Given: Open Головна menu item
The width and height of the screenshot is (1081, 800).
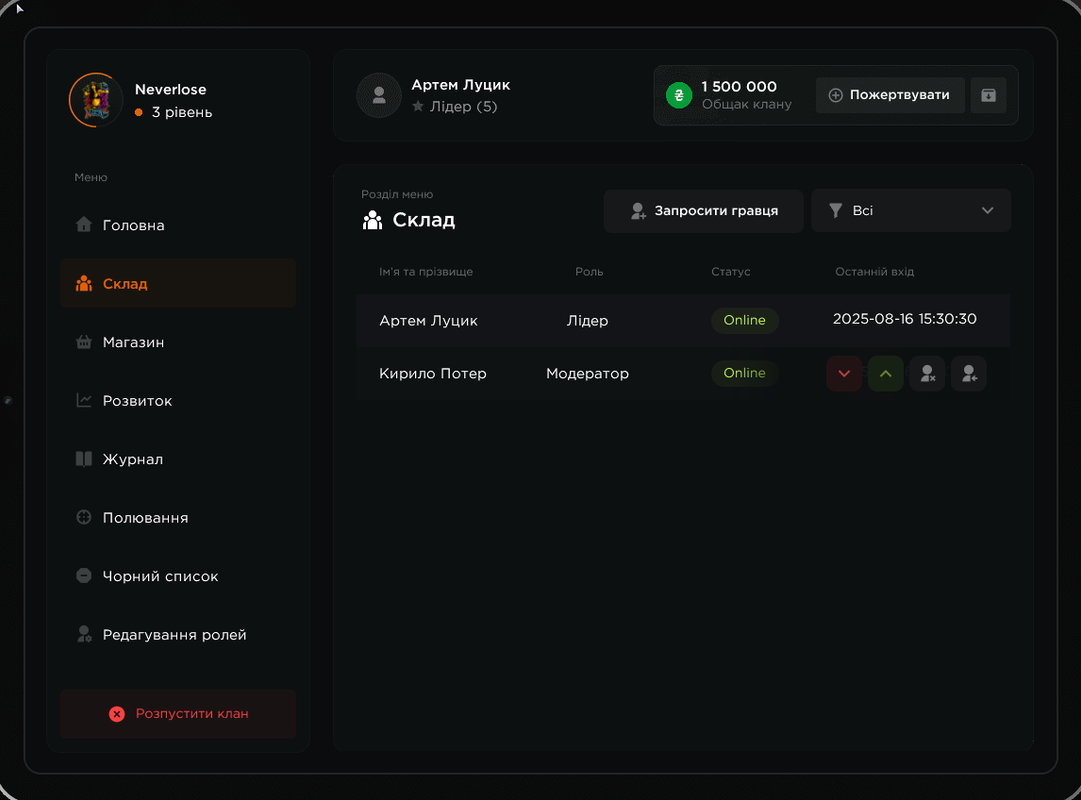Looking at the screenshot, I should [179, 225].
